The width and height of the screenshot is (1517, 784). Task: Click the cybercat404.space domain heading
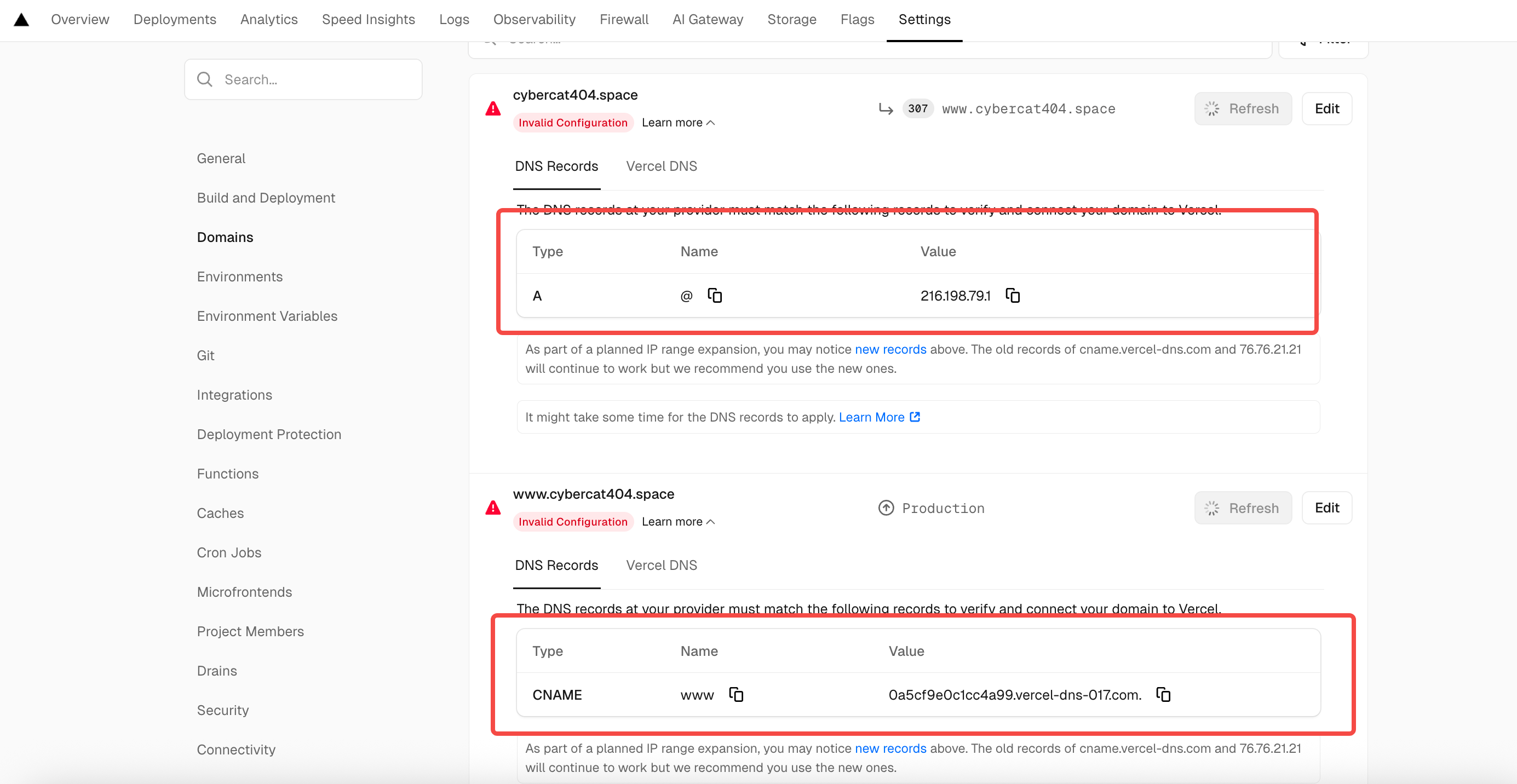pyautogui.click(x=575, y=95)
